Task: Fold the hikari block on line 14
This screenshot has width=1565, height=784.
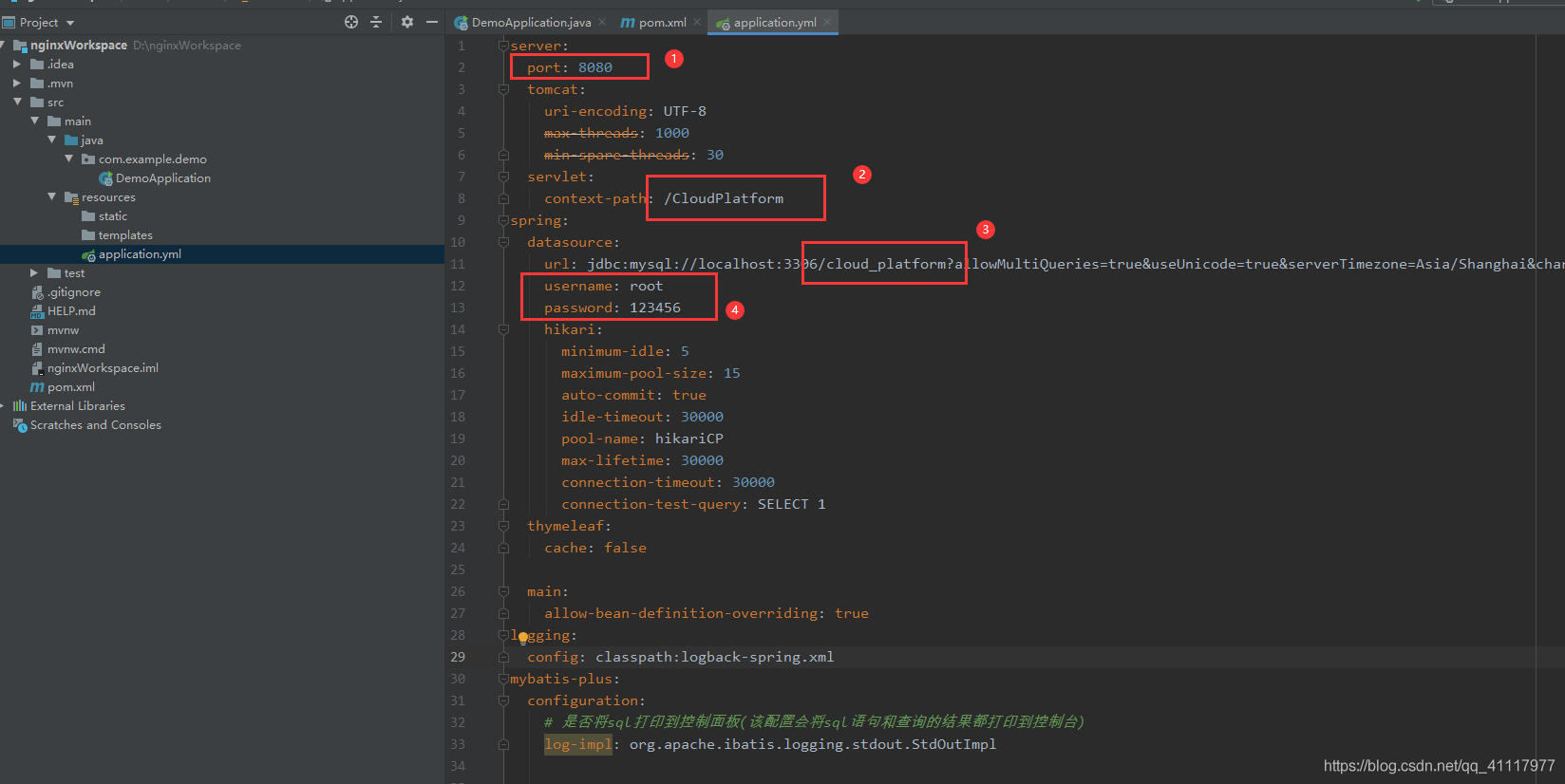Action: [503, 329]
